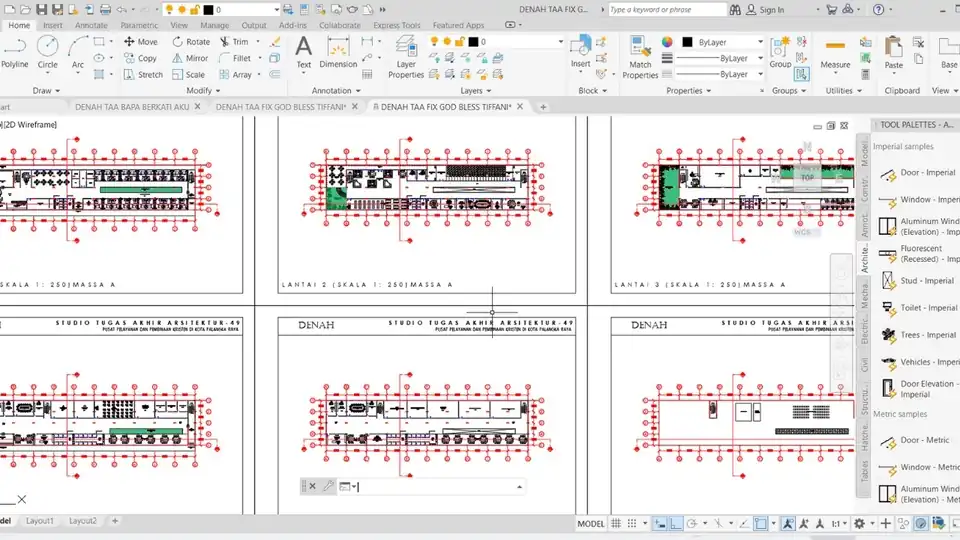
Task: Open Layer Properties manager
Action: pos(405,57)
